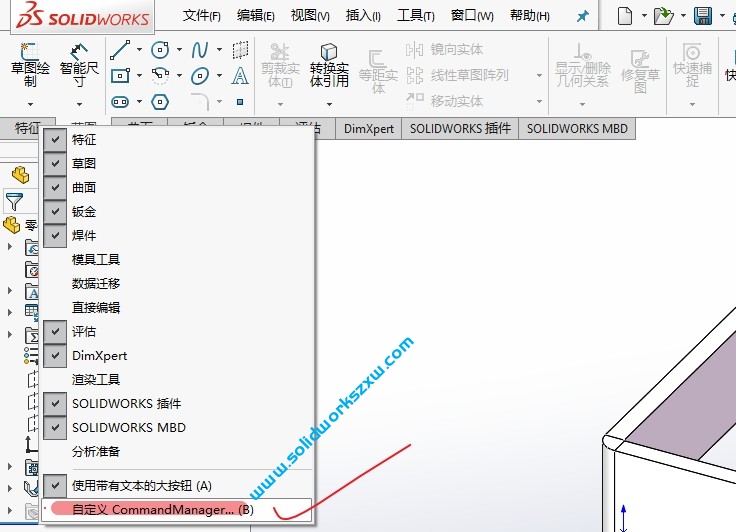
Task: Click Quick Snaps (快速捕捉)
Action: coord(692,65)
